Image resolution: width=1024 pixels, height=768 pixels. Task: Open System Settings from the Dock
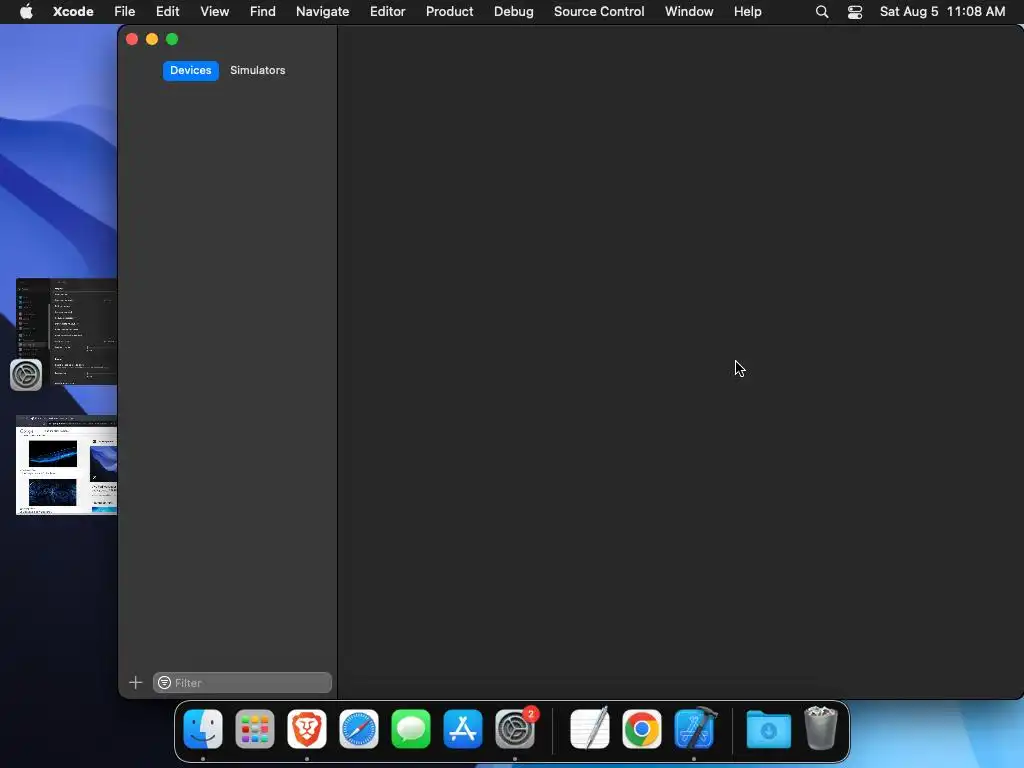pyautogui.click(x=515, y=729)
